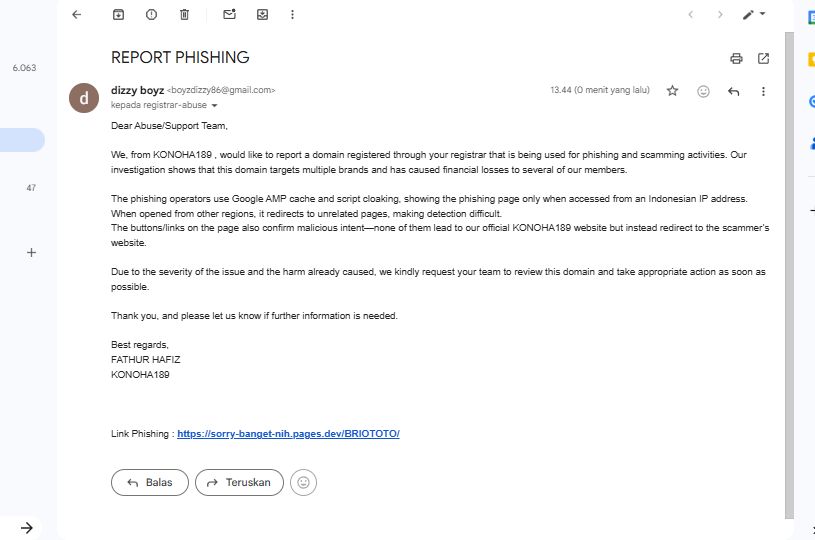Open toolbar more options beside move-to icon
The height and width of the screenshot is (540, 815).
click(292, 15)
